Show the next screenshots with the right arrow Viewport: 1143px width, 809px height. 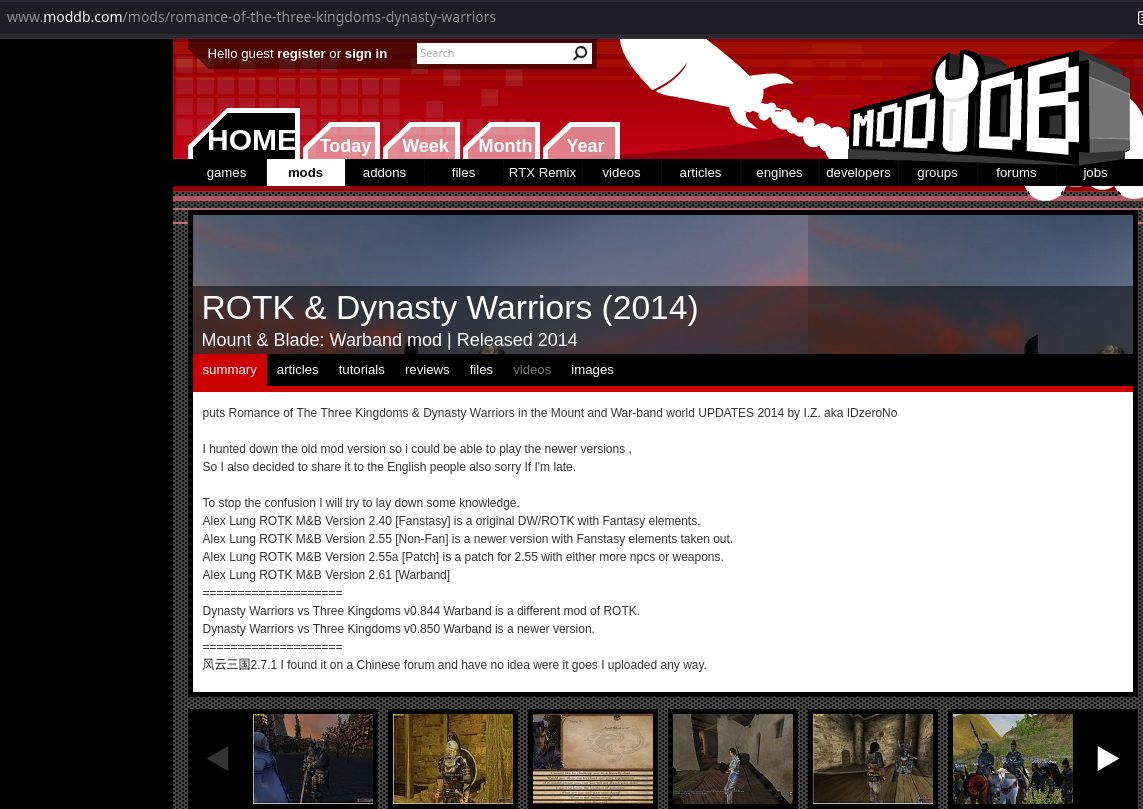1107,759
